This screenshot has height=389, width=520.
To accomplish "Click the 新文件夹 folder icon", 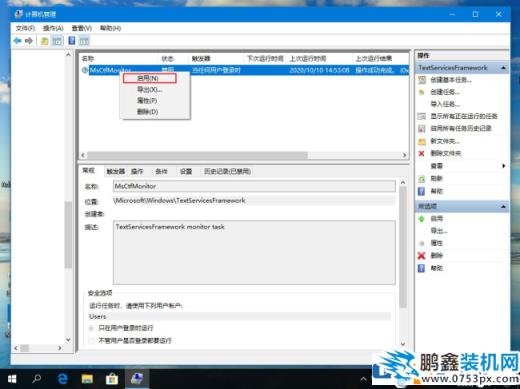I will [422, 141].
